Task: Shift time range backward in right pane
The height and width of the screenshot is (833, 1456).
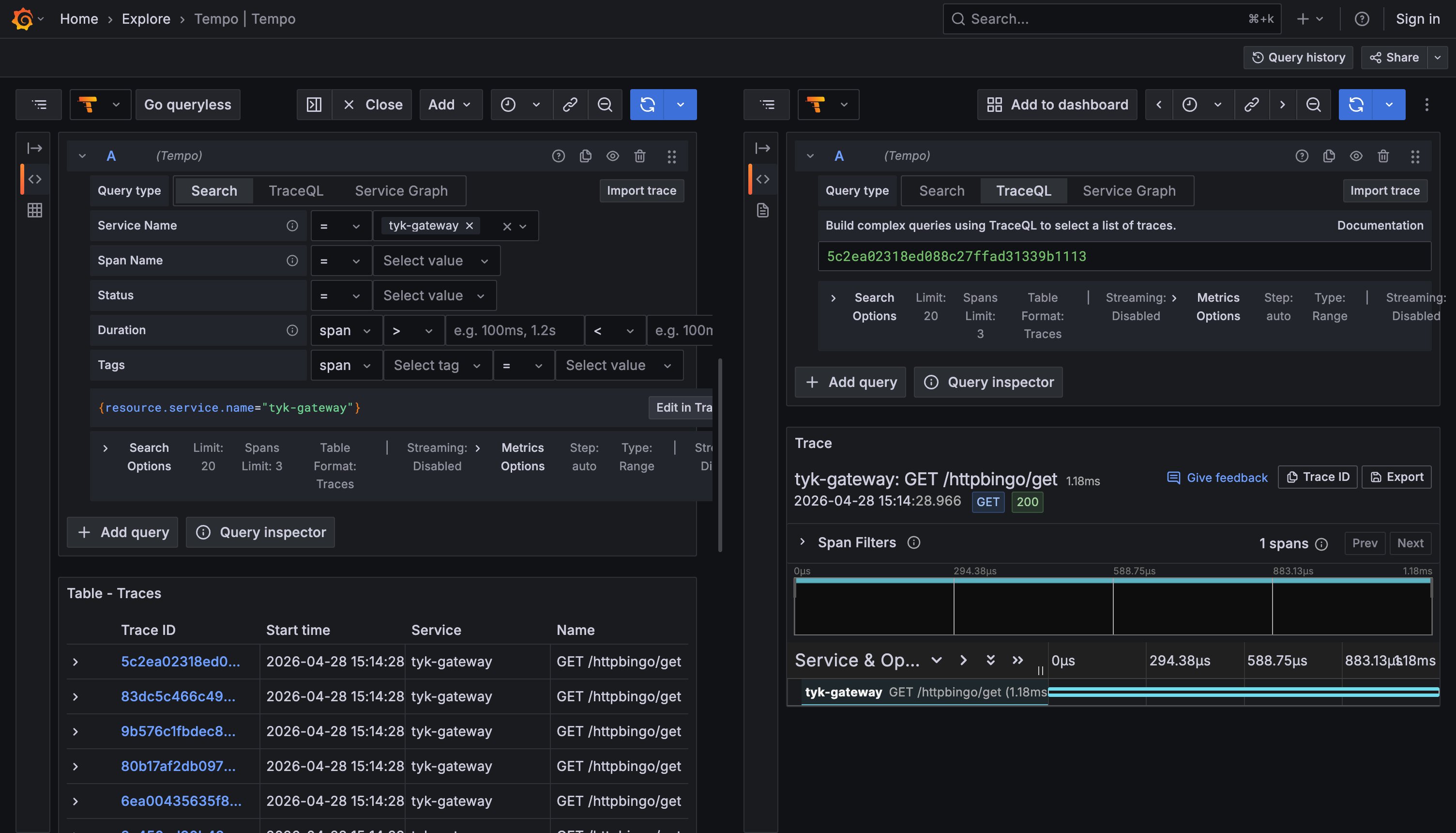Action: [x=1159, y=105]
